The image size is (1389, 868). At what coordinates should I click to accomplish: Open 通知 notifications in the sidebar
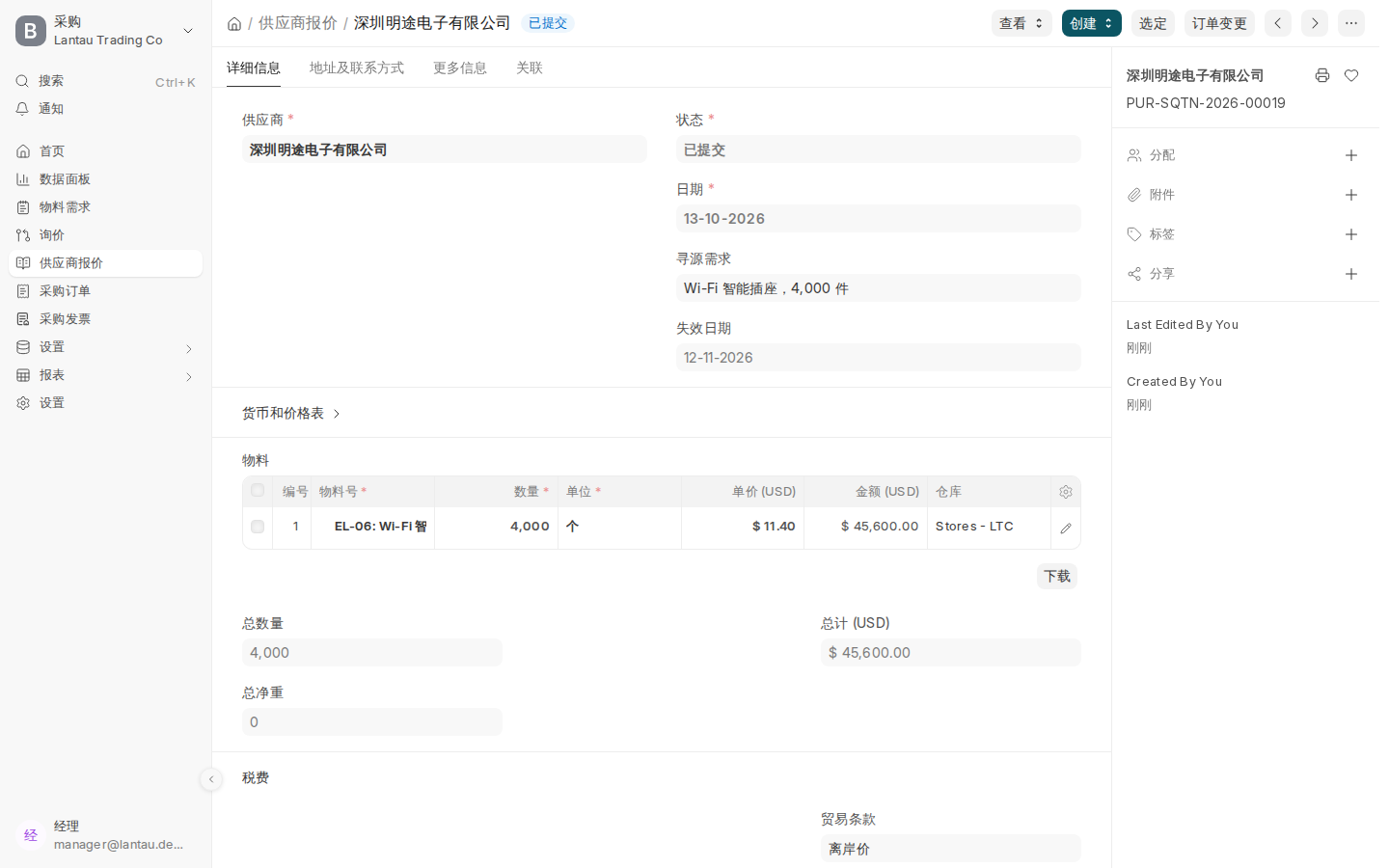pos(106,109)
